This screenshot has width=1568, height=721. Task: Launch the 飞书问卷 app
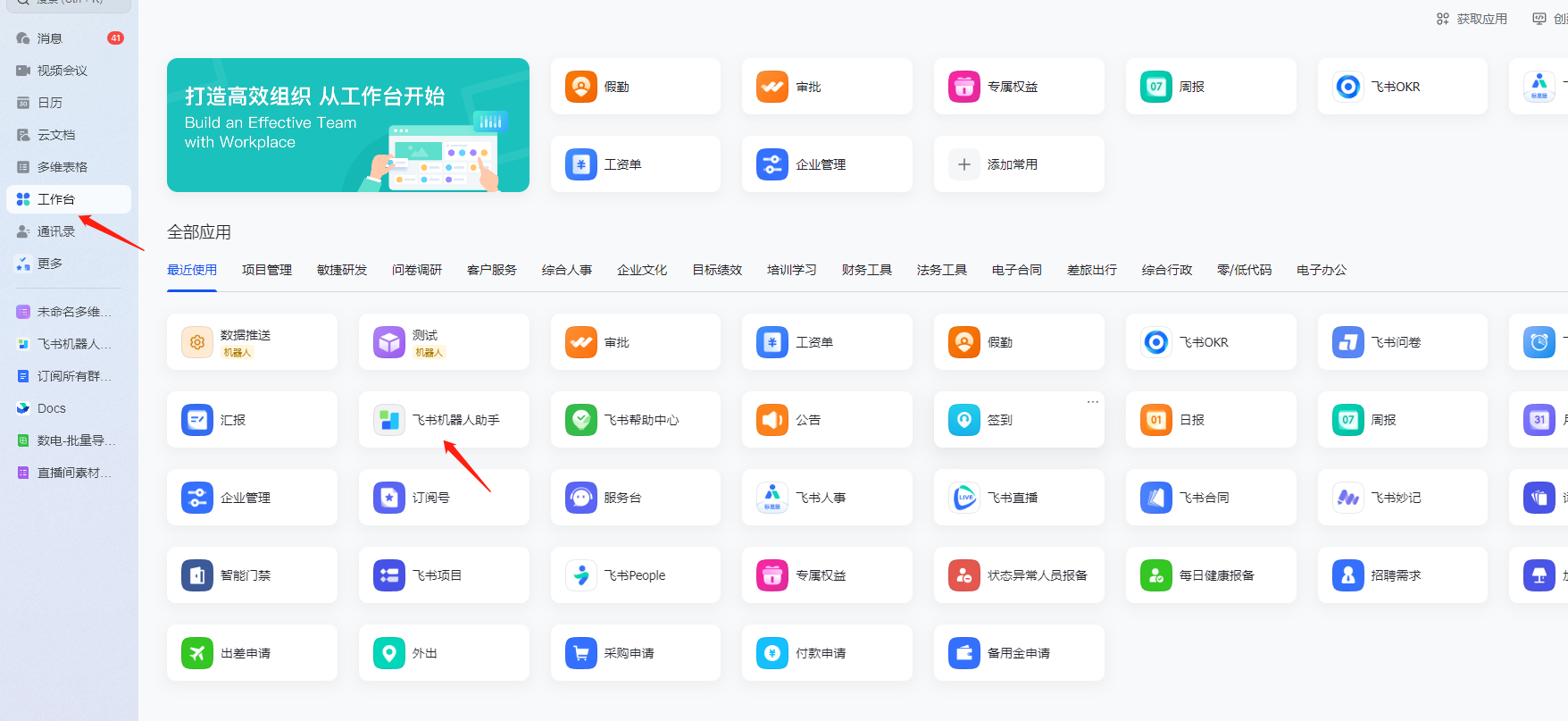1403,342
